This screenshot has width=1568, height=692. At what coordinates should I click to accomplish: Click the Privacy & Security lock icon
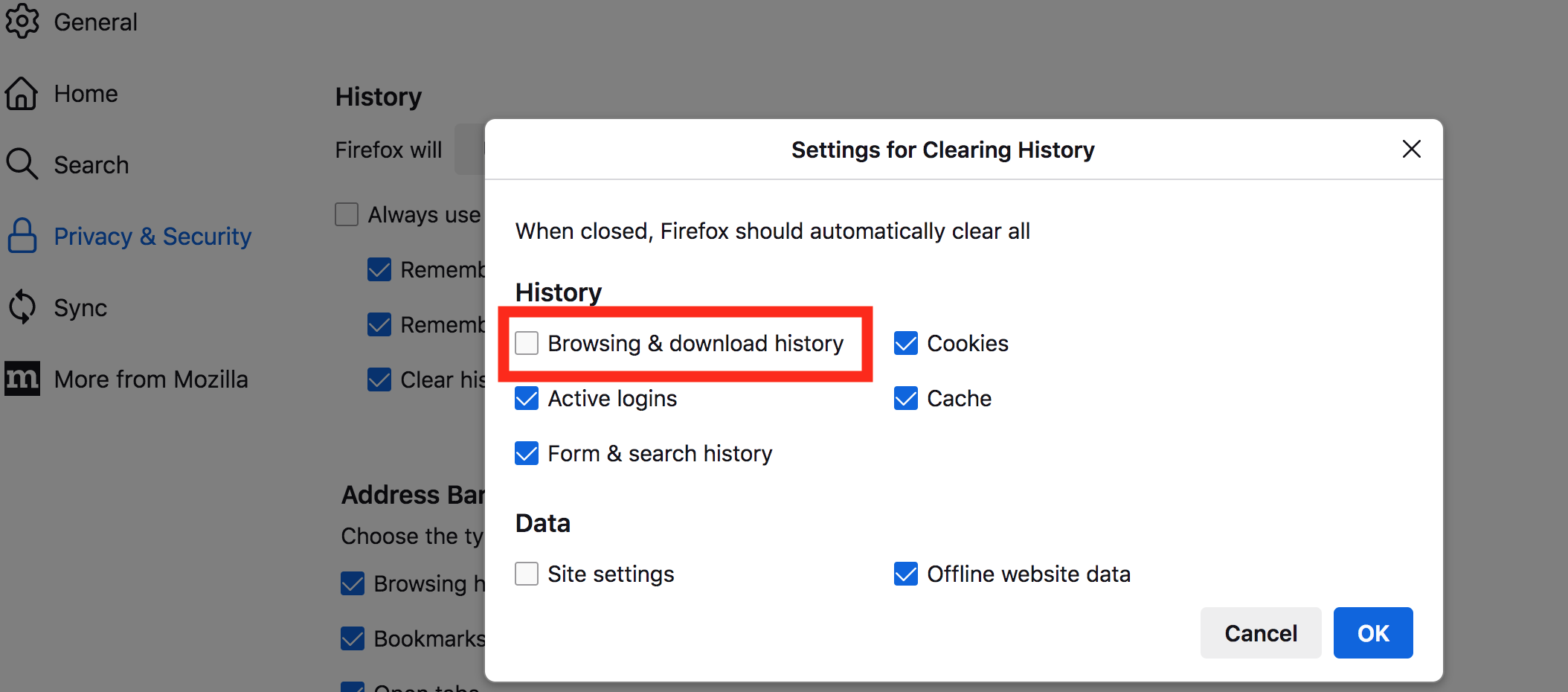pos(22,236)
